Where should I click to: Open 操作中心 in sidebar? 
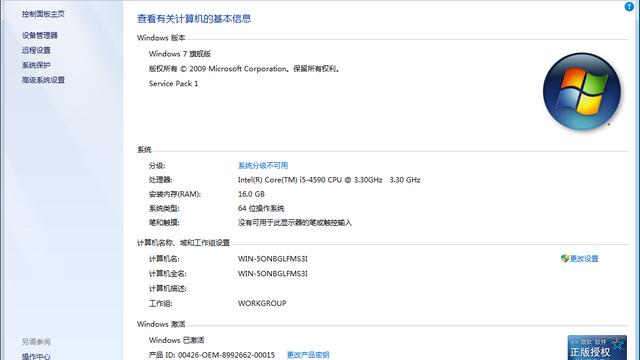pyautogui.click(x=36, y=356)
